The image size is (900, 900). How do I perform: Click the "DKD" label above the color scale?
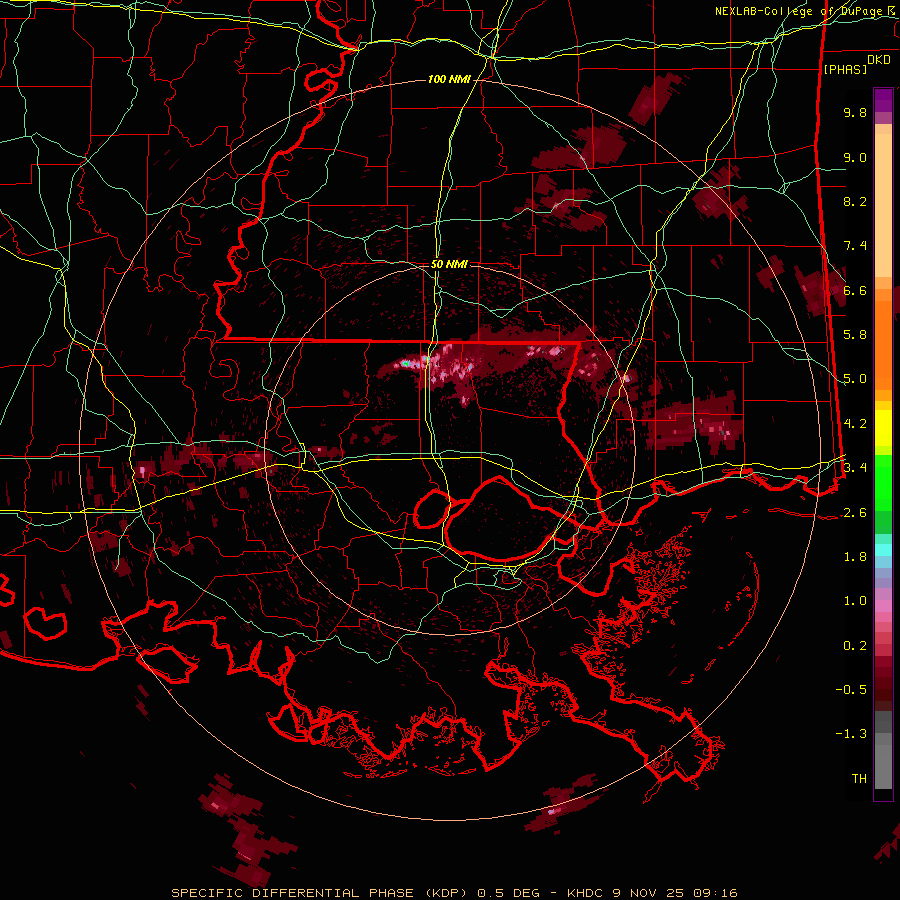pos(879,60)
